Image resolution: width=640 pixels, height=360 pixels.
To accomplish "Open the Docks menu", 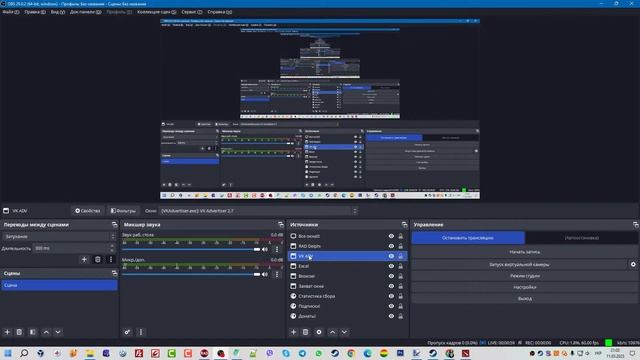I will (85, 12).
